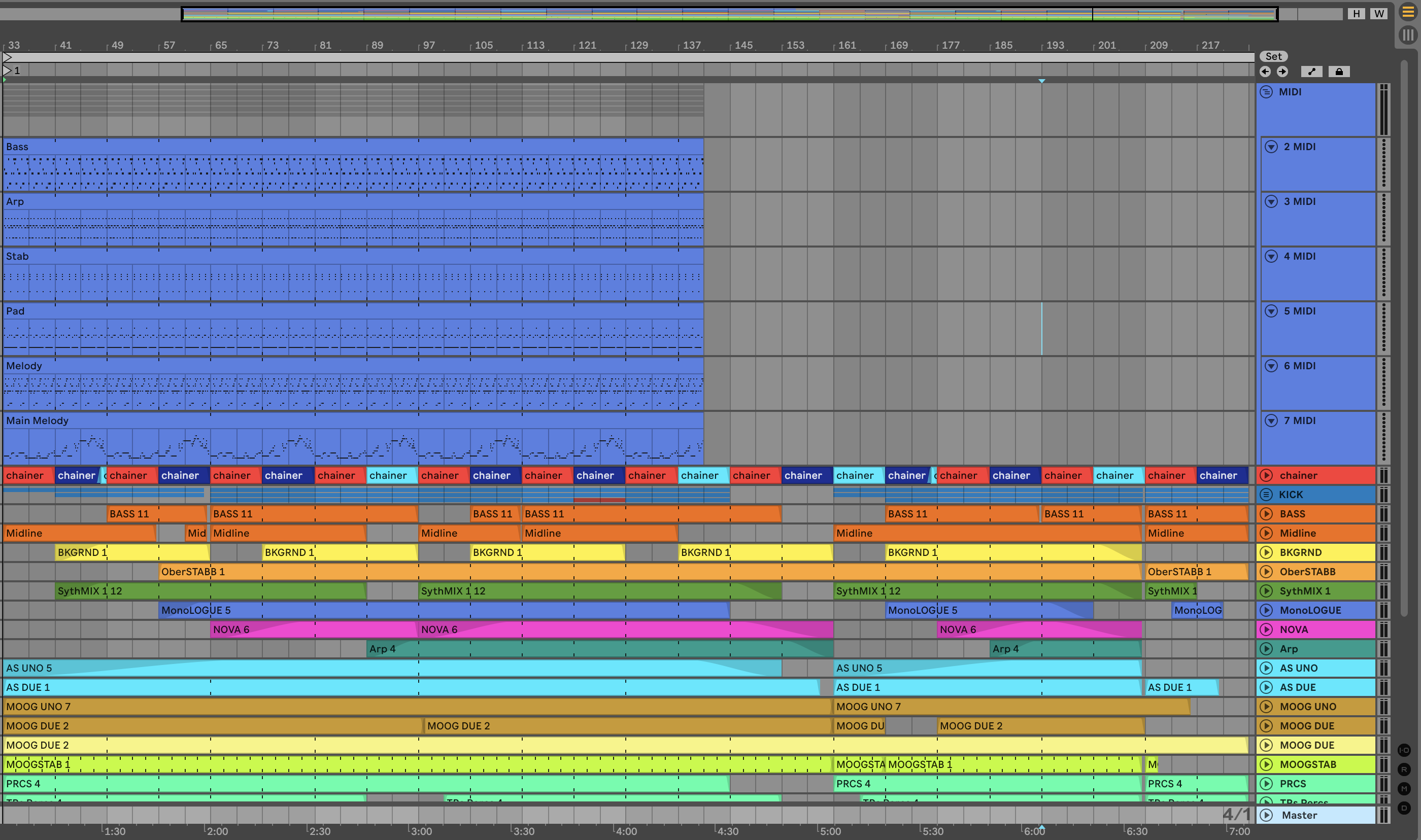The width and height of the screenshot is (1421, 840).
Task: Toggle the M (Mixer) show/hide button
Action: 1404,788
